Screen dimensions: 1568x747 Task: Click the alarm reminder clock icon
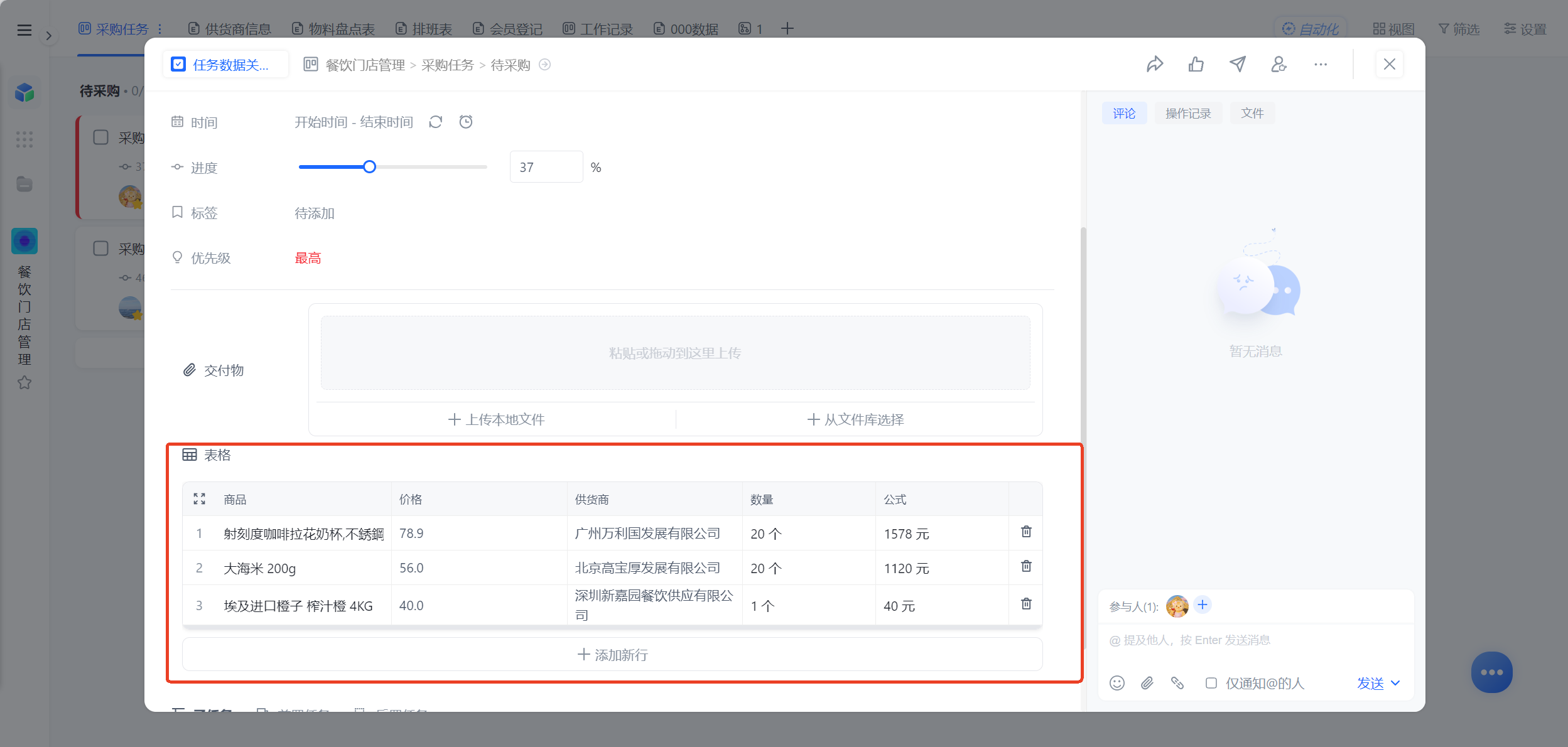click(466, 122)
